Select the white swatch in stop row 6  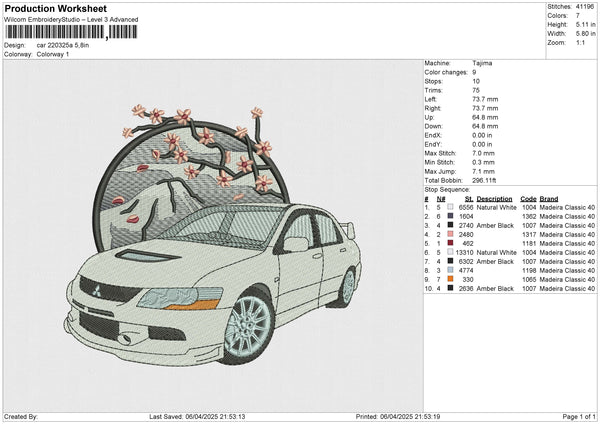point(450,252)
